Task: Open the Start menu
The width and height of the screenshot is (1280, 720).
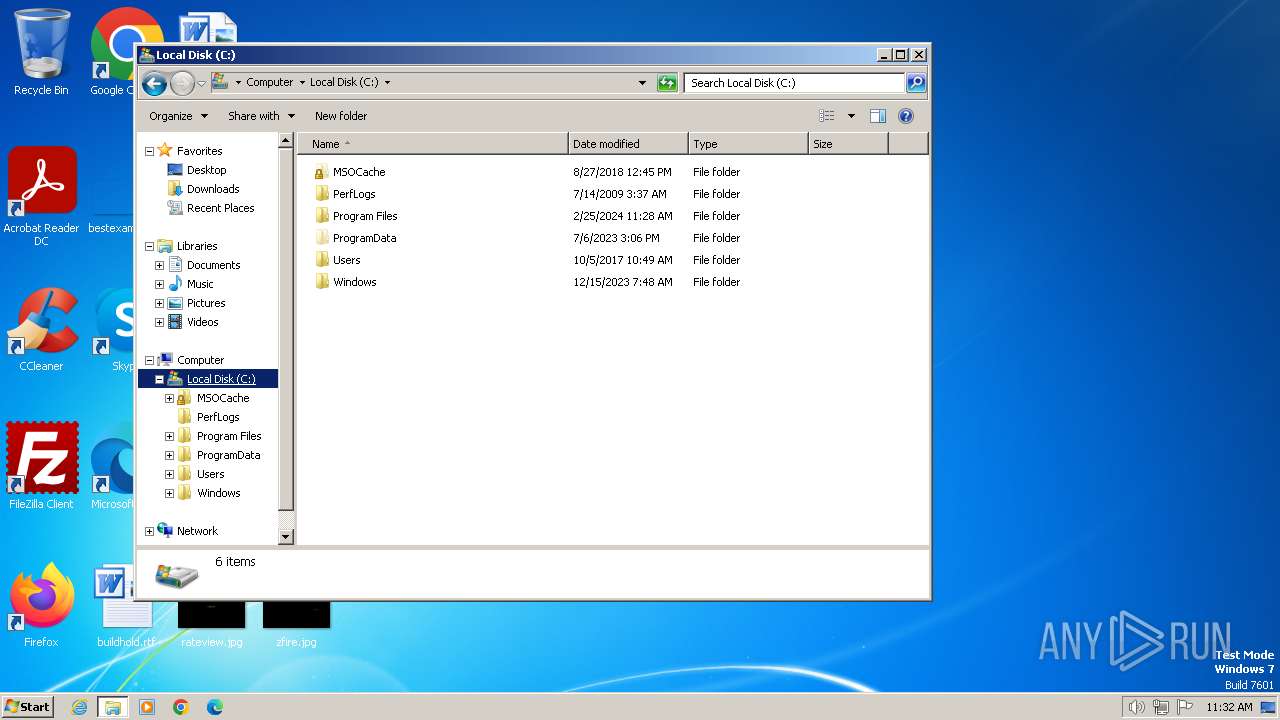Action: pyautogui.click(x=27, y=706)
